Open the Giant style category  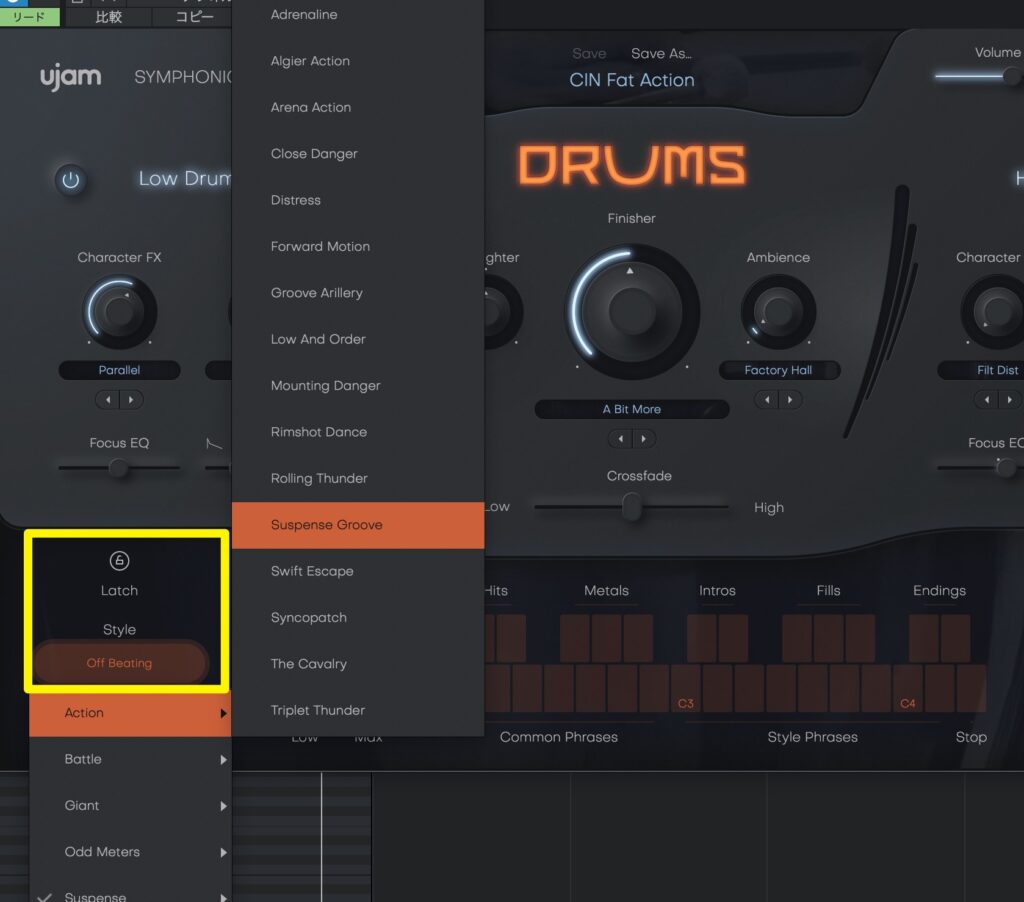130,806
